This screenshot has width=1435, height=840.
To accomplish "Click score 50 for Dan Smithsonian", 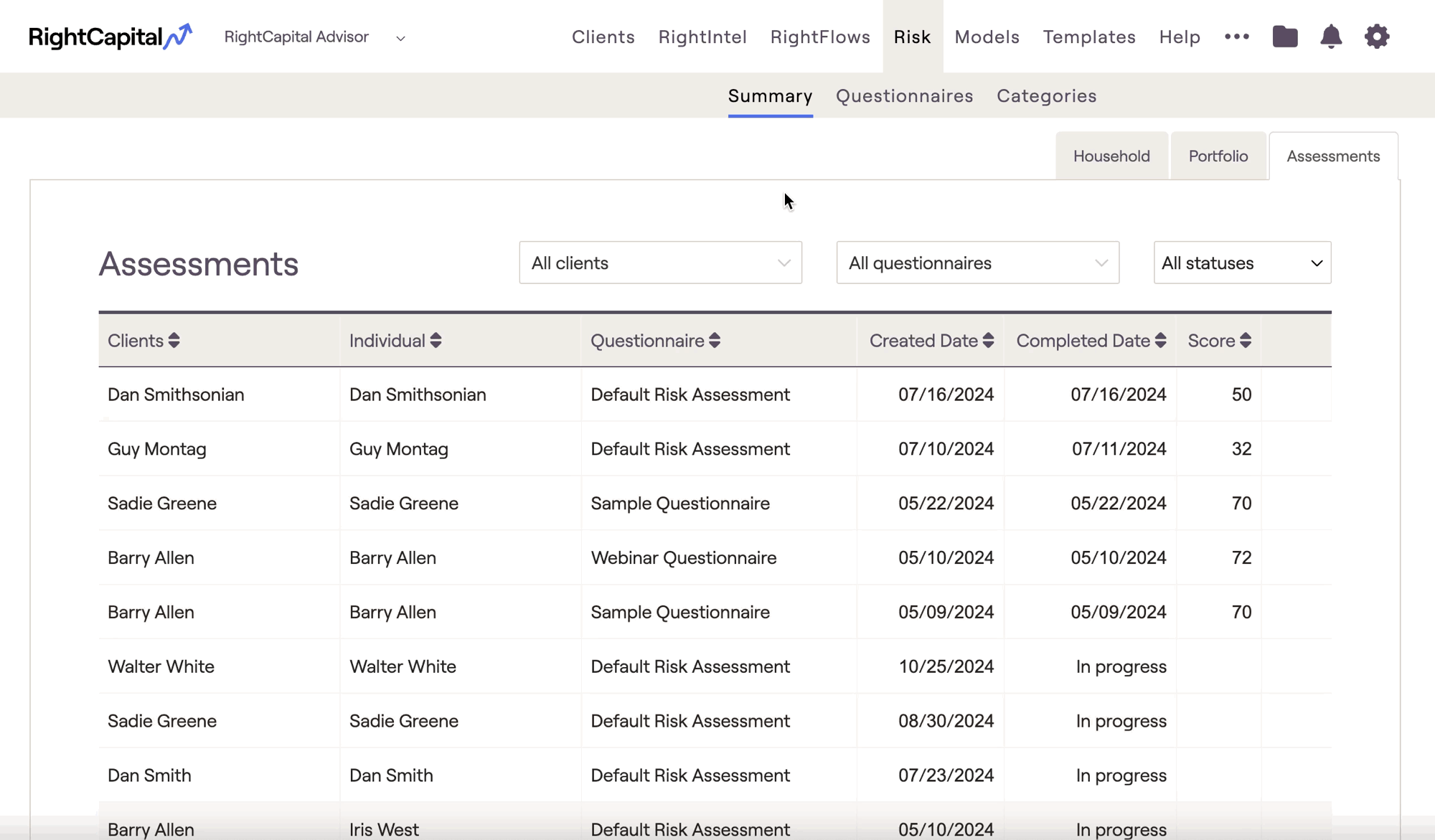I will (x=1241, y=395).
